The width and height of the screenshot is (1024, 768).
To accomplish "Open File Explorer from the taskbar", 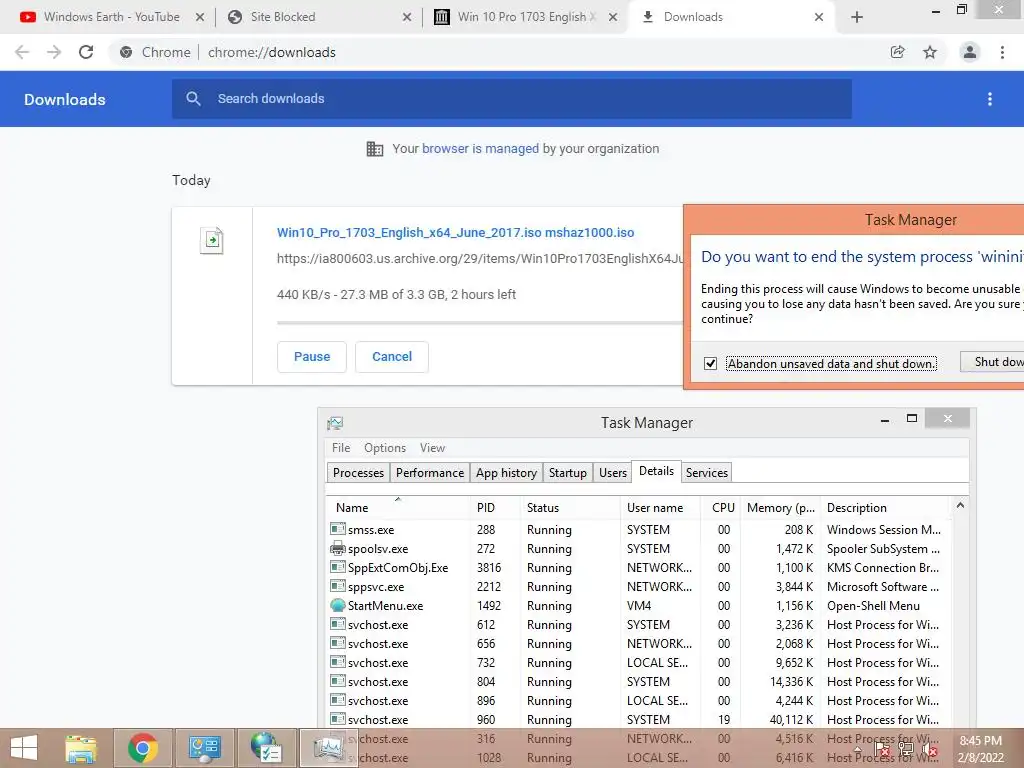I will coord(81,748).
